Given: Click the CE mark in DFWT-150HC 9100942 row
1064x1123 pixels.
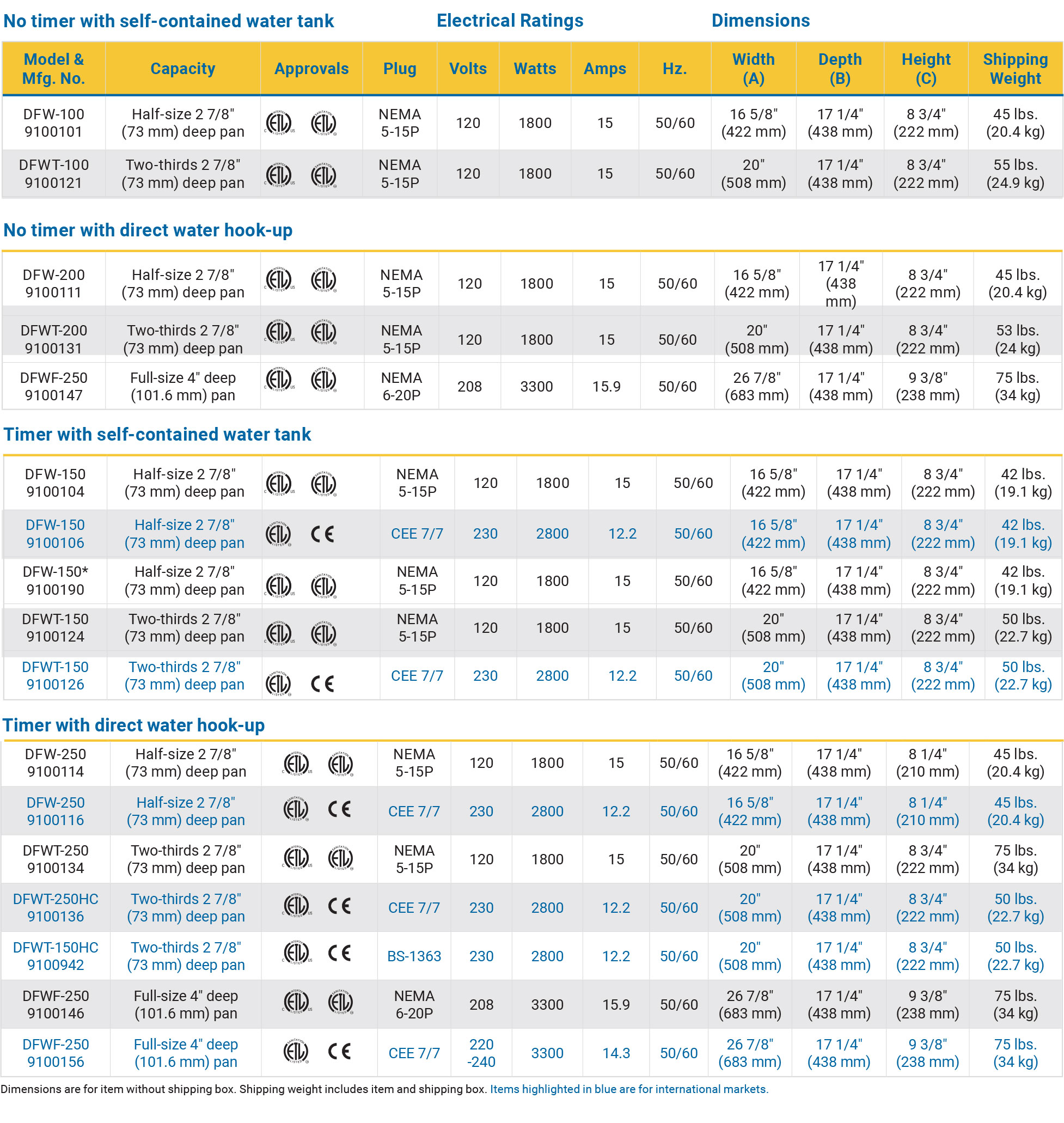Looking at the screenshot, I should (x=340, y=953).
